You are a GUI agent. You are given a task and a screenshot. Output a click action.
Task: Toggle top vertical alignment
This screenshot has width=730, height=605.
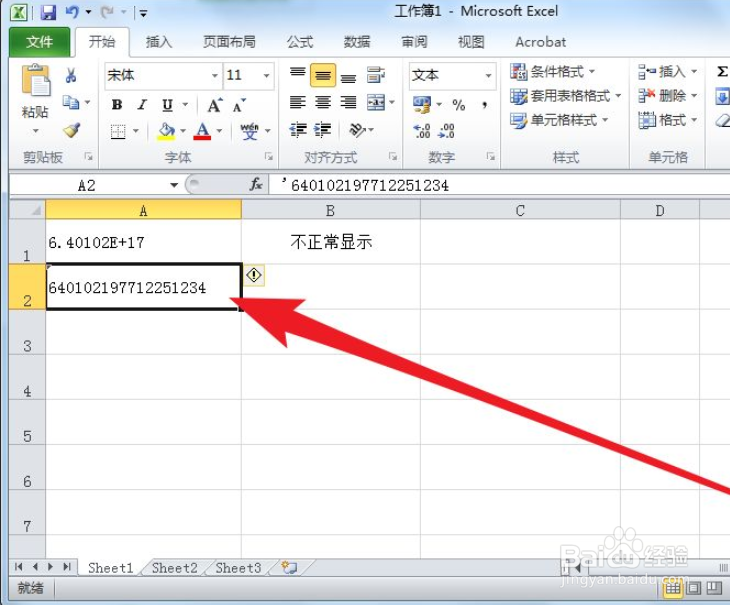pos(297,75)
